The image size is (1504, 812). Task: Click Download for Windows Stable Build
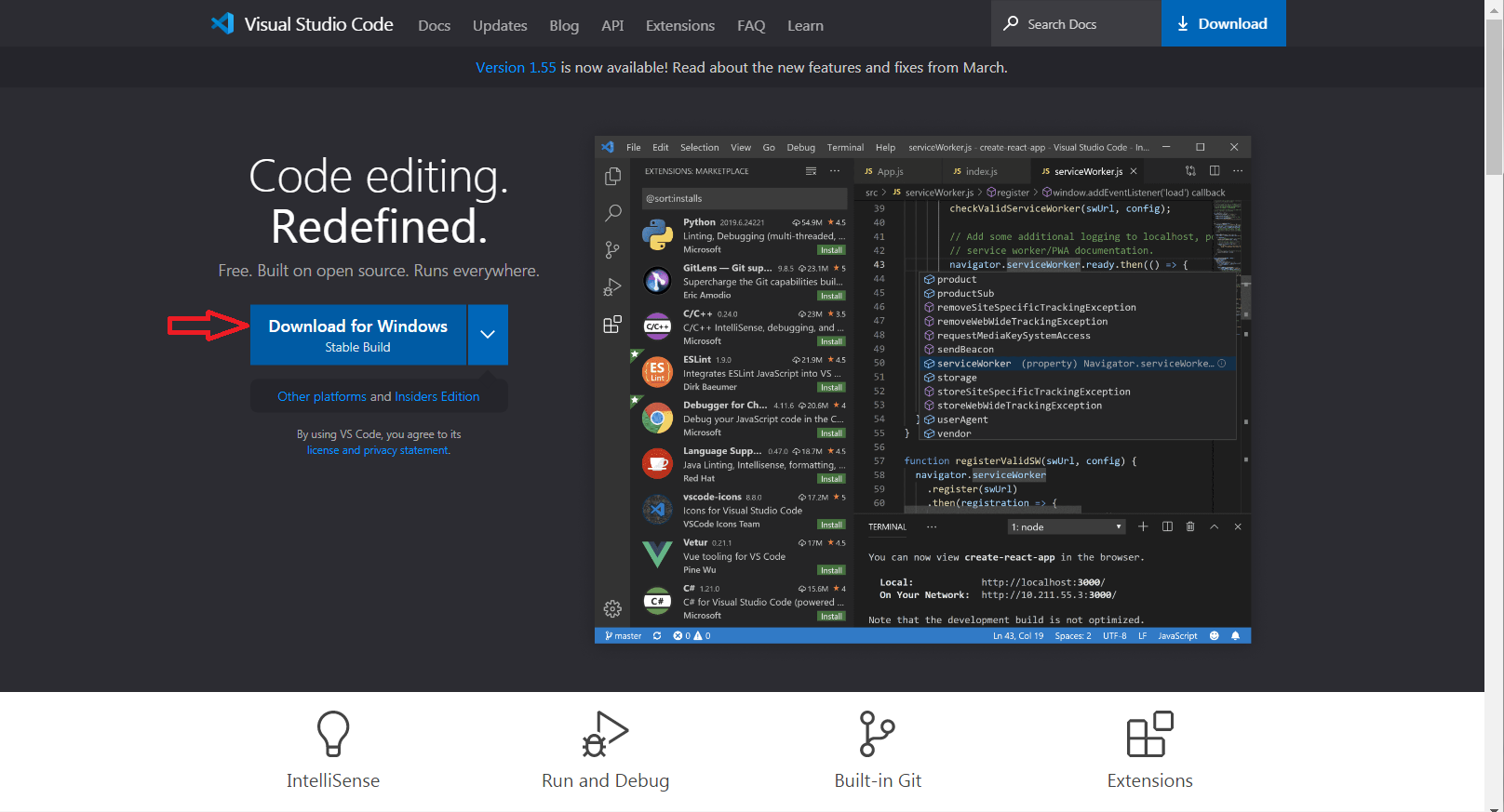[358, 335]
